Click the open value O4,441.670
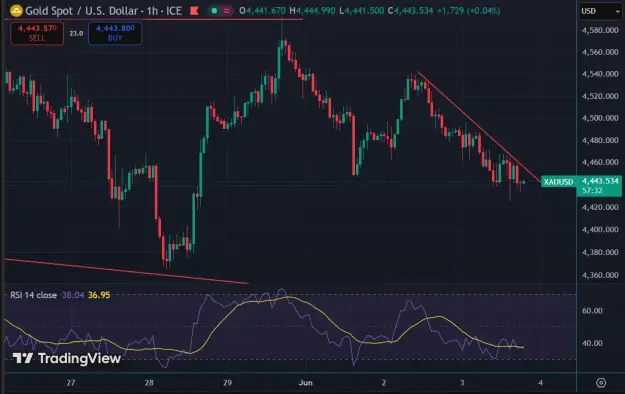Image resolution: width=625 pixels, height=394 pixels. [262, 11]
